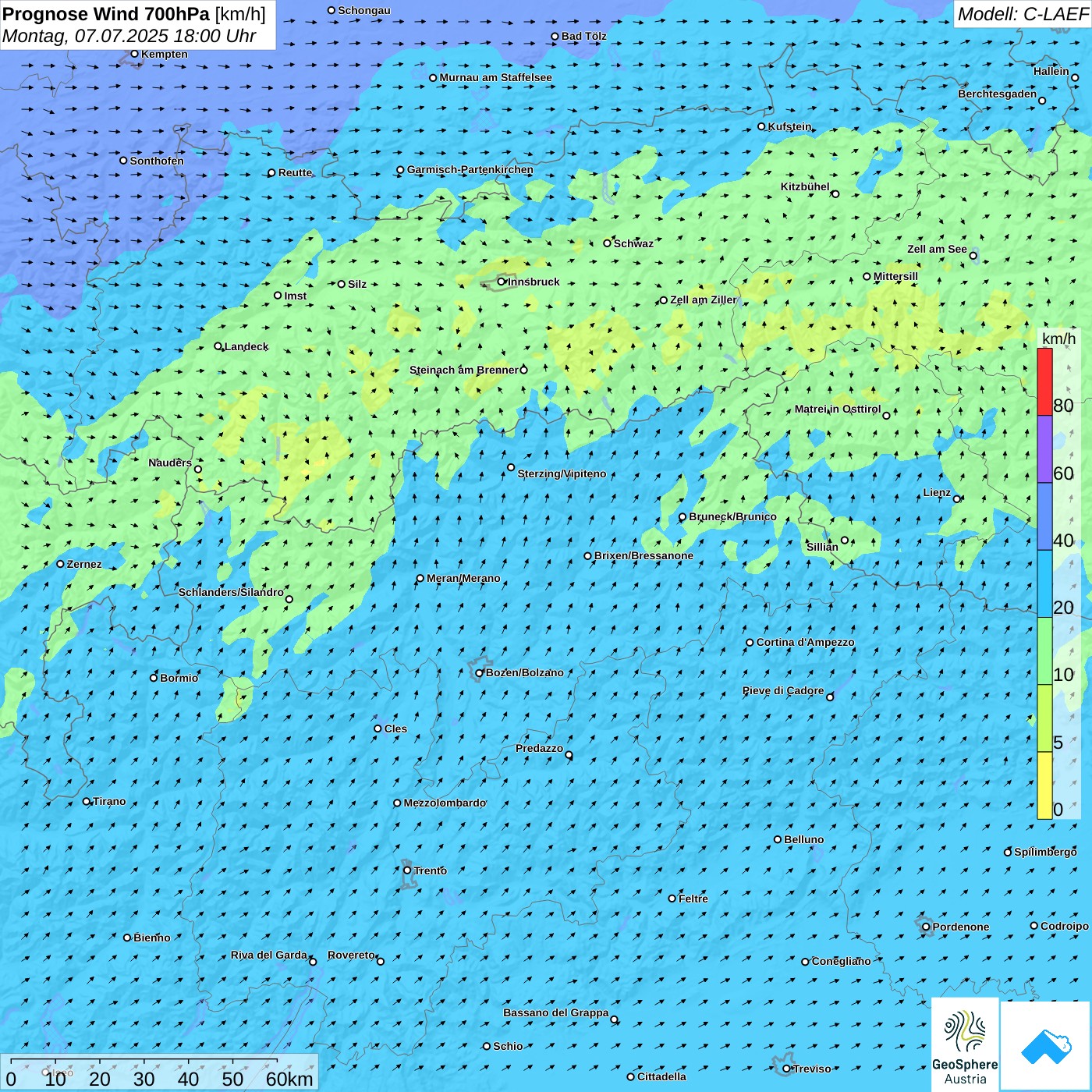The height and width of the screenshot is (1092, 1092).
Task: Click the Trento city marker
Action: pos(407,870)
